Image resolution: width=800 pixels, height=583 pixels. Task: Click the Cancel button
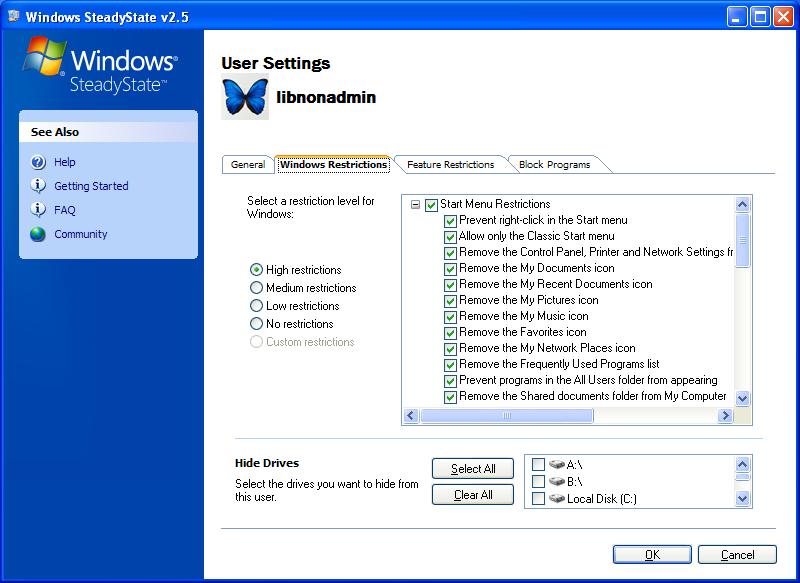(x=737, y=554)
